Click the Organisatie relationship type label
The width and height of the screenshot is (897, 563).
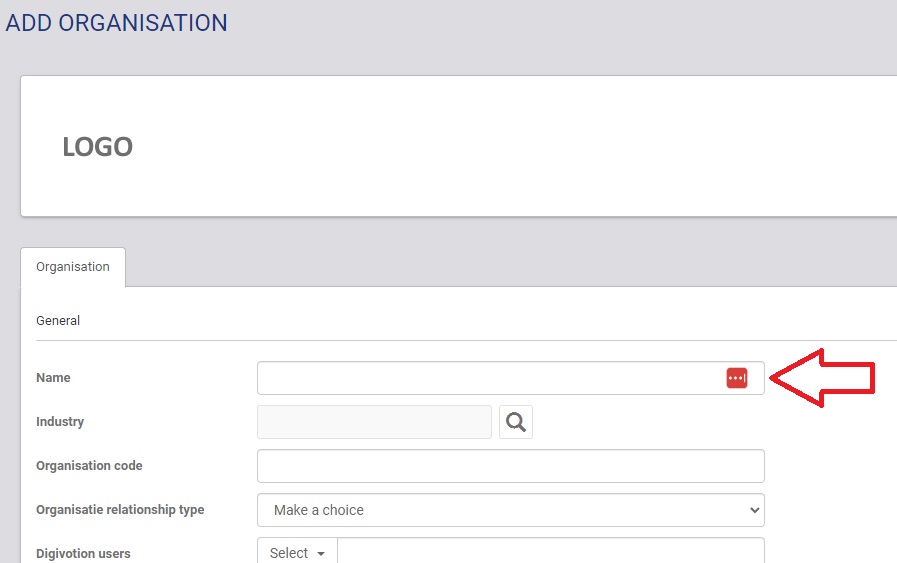click(x=120, y=510)
